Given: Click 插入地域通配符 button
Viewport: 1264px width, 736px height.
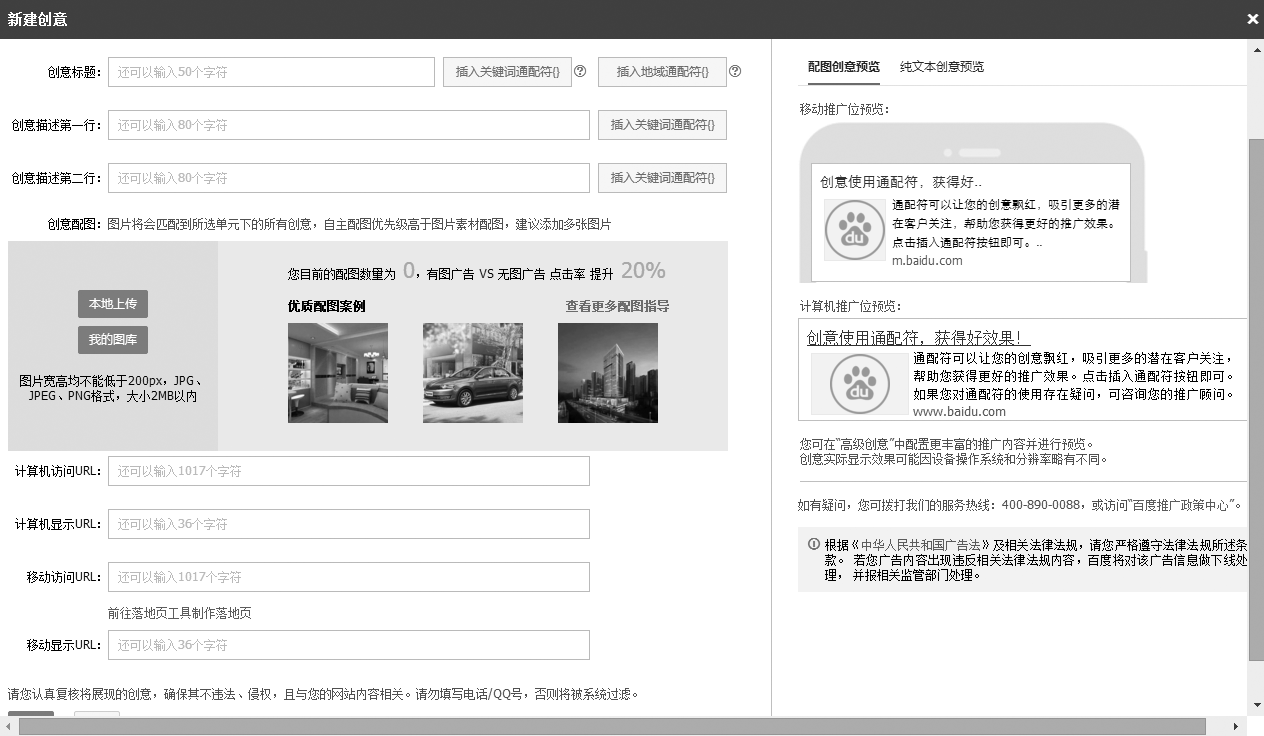Looking at the screenshot, I should [x=662, y=72].
